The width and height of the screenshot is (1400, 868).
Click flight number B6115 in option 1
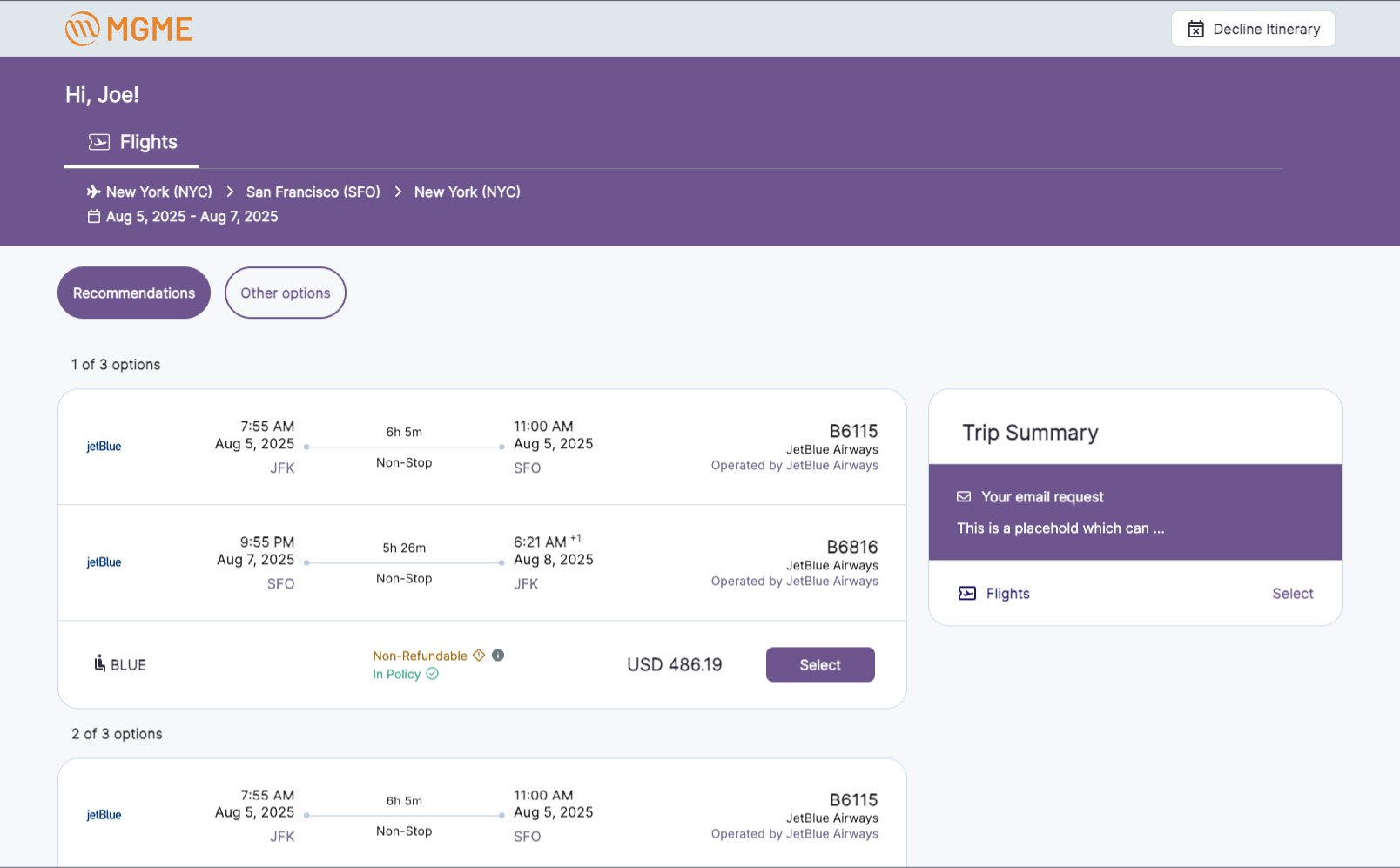pyautogui.click(x=853, y=431)
